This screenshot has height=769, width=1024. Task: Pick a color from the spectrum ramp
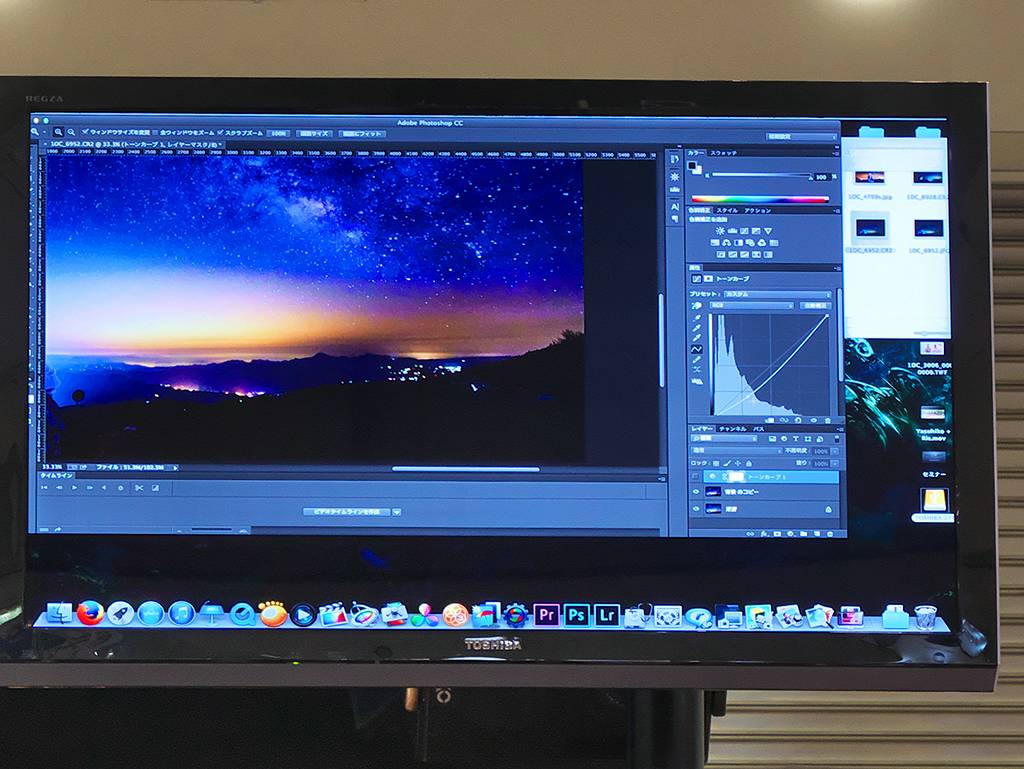tap(761, 199)
